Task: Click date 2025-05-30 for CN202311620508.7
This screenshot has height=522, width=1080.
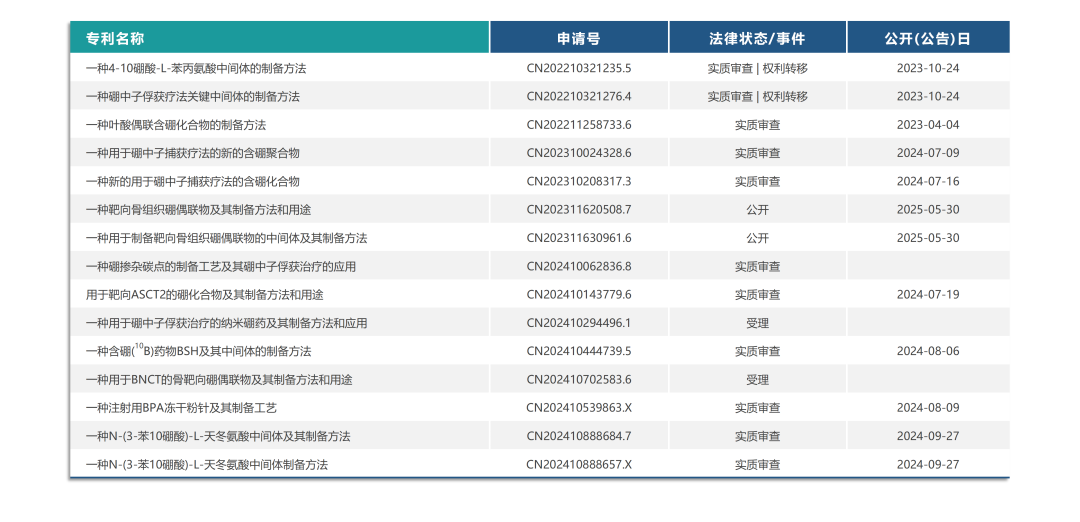Action: coord(928,209)
